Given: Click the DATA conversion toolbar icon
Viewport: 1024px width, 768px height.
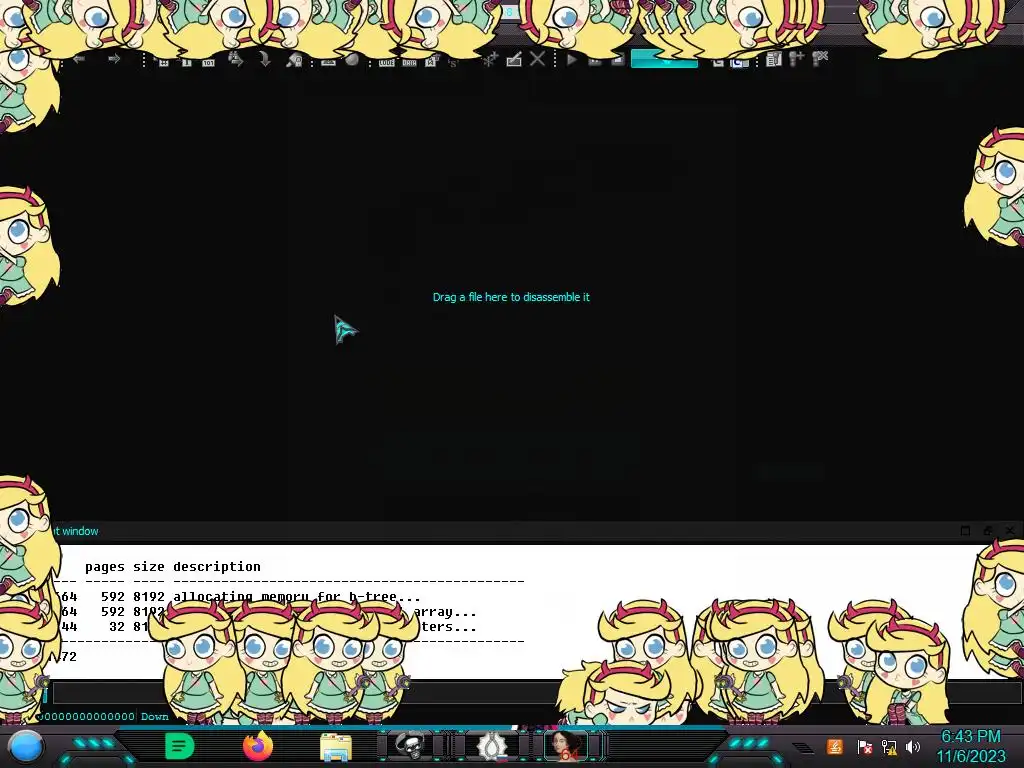Looking at the screenshot, I should [409, 62].
